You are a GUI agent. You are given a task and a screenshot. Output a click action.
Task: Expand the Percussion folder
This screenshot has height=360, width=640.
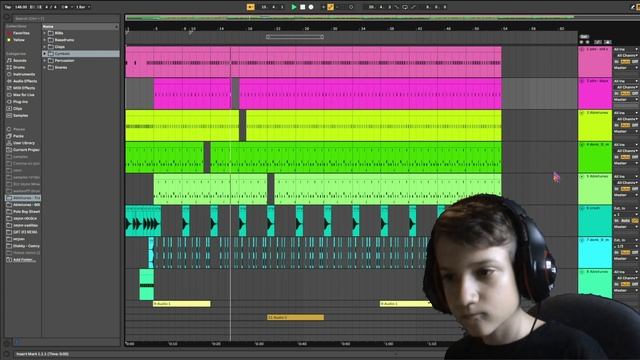pos(45,60)
